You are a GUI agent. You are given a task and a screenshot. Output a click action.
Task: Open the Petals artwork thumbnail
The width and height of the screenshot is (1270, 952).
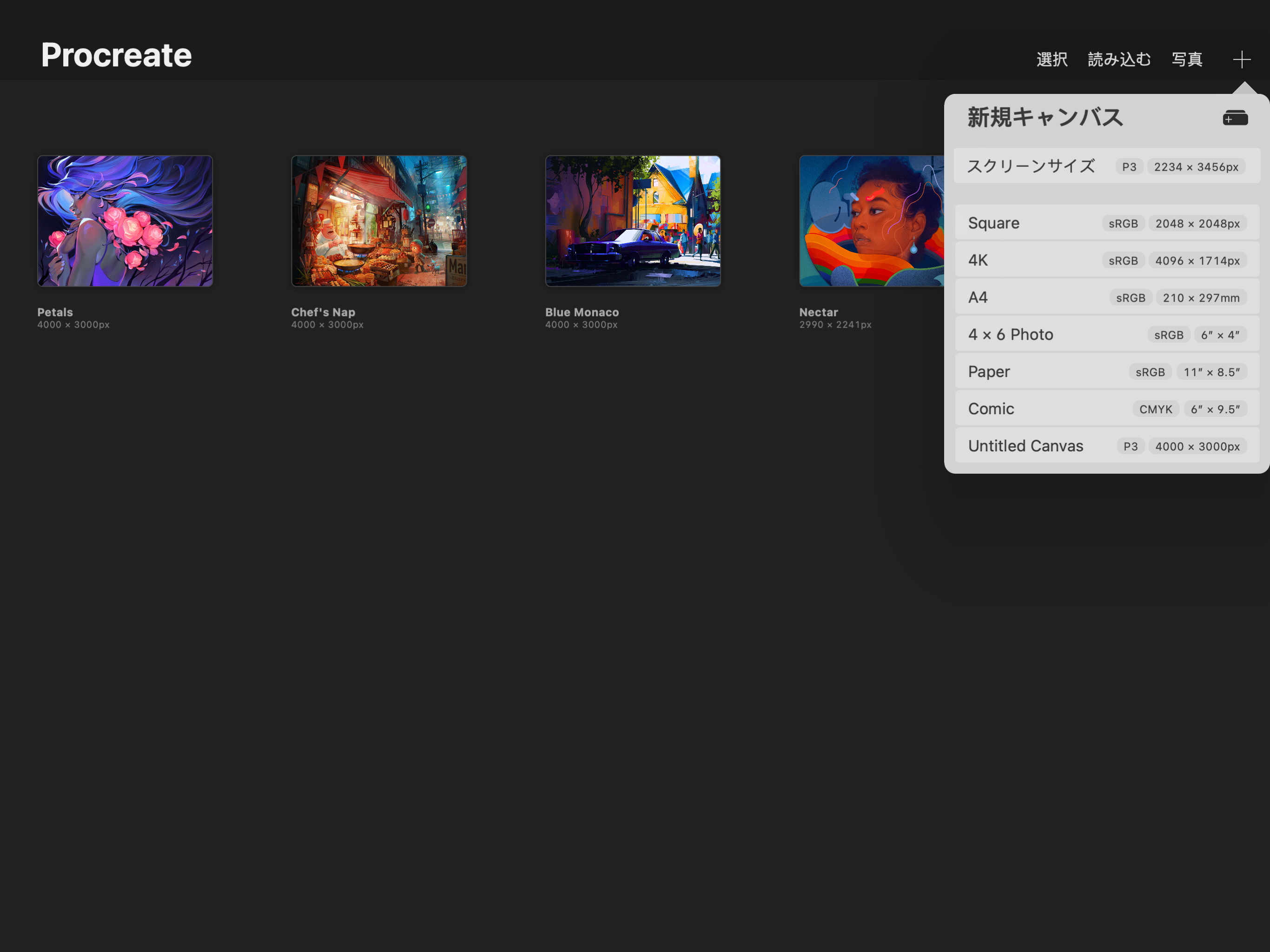coord(125,221)
